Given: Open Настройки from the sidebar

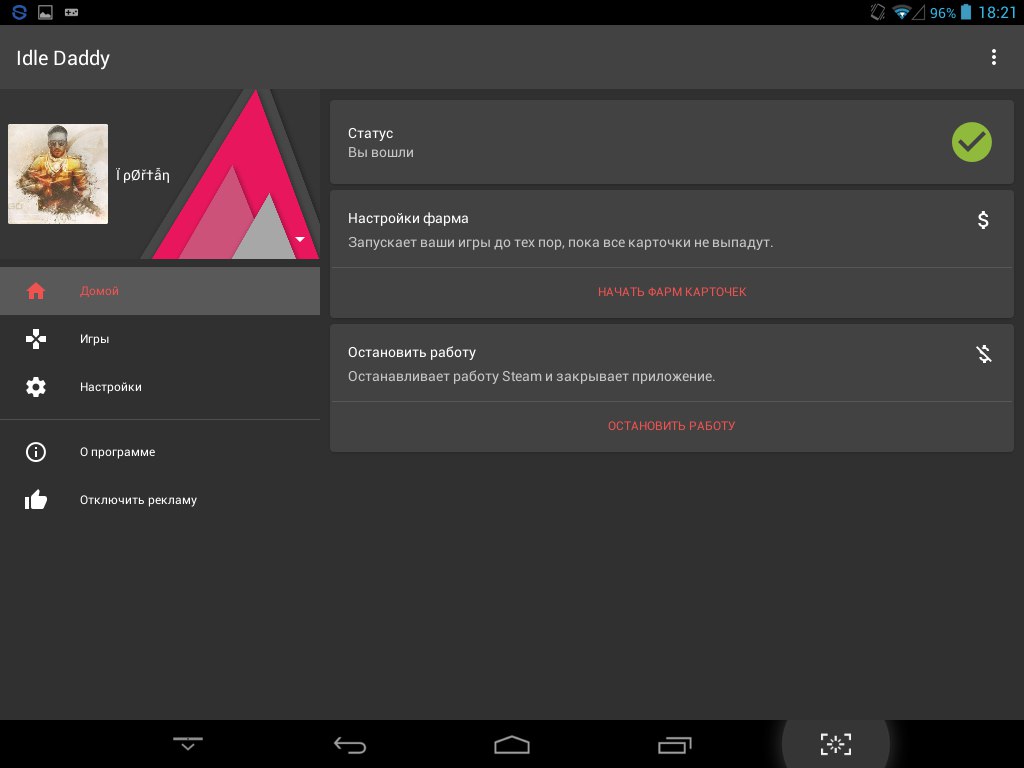Looking at the screenshot, I should click(x=111, y=387).
